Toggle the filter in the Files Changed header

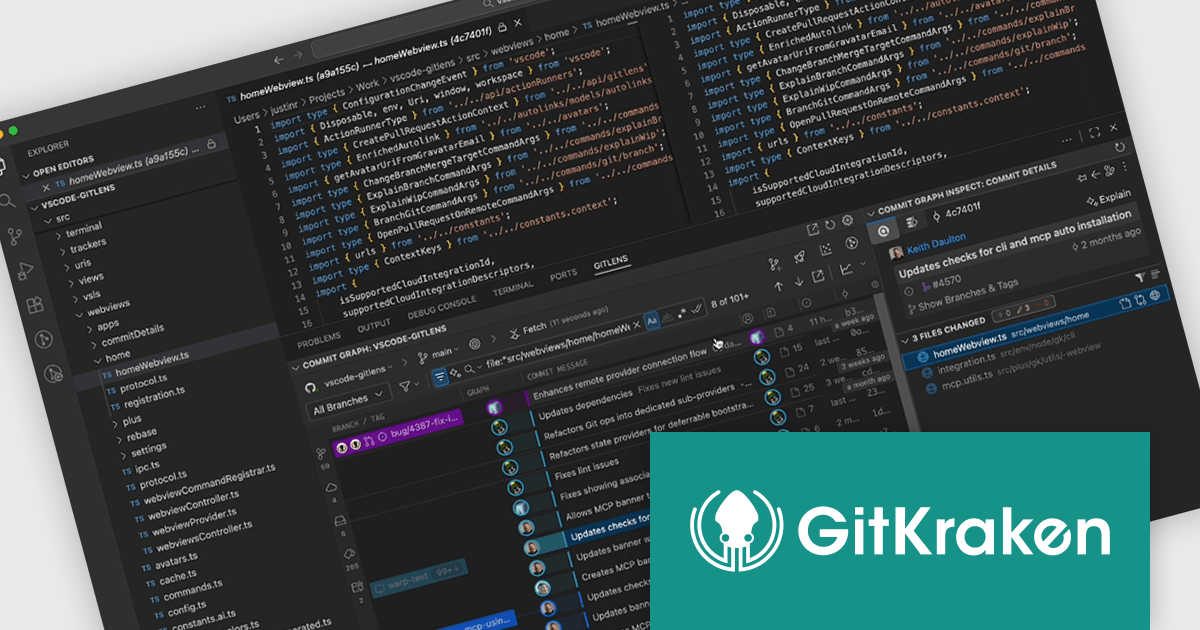pos(1141,276)
